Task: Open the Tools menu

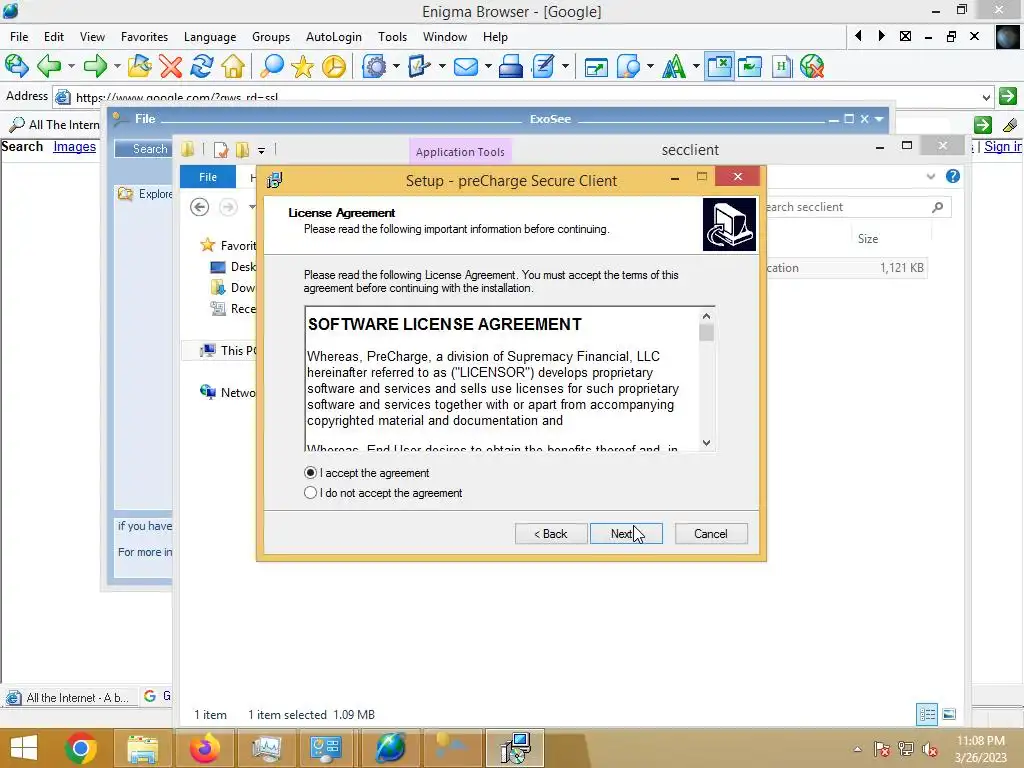Action: tap(392, 37)
